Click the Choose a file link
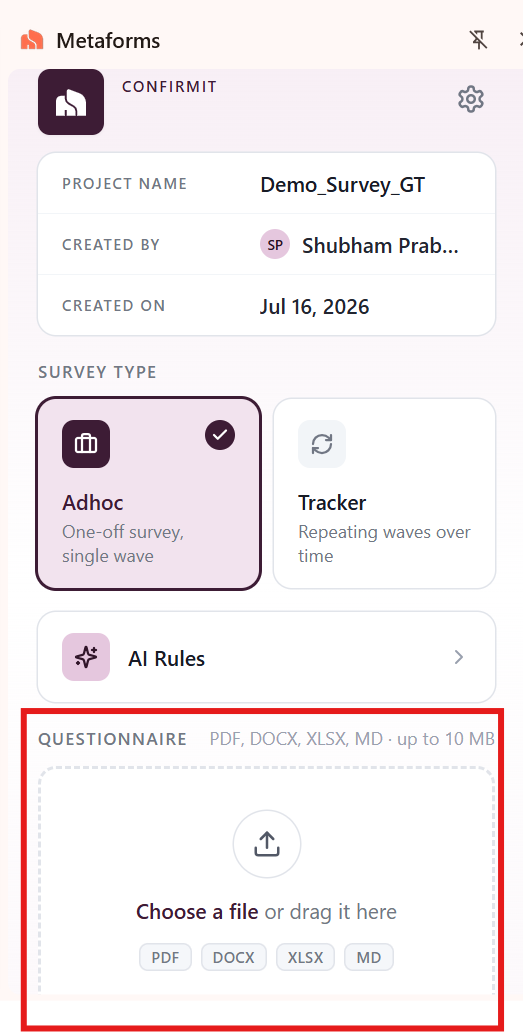Screen dimensions: 523x1032 [197, 912]
